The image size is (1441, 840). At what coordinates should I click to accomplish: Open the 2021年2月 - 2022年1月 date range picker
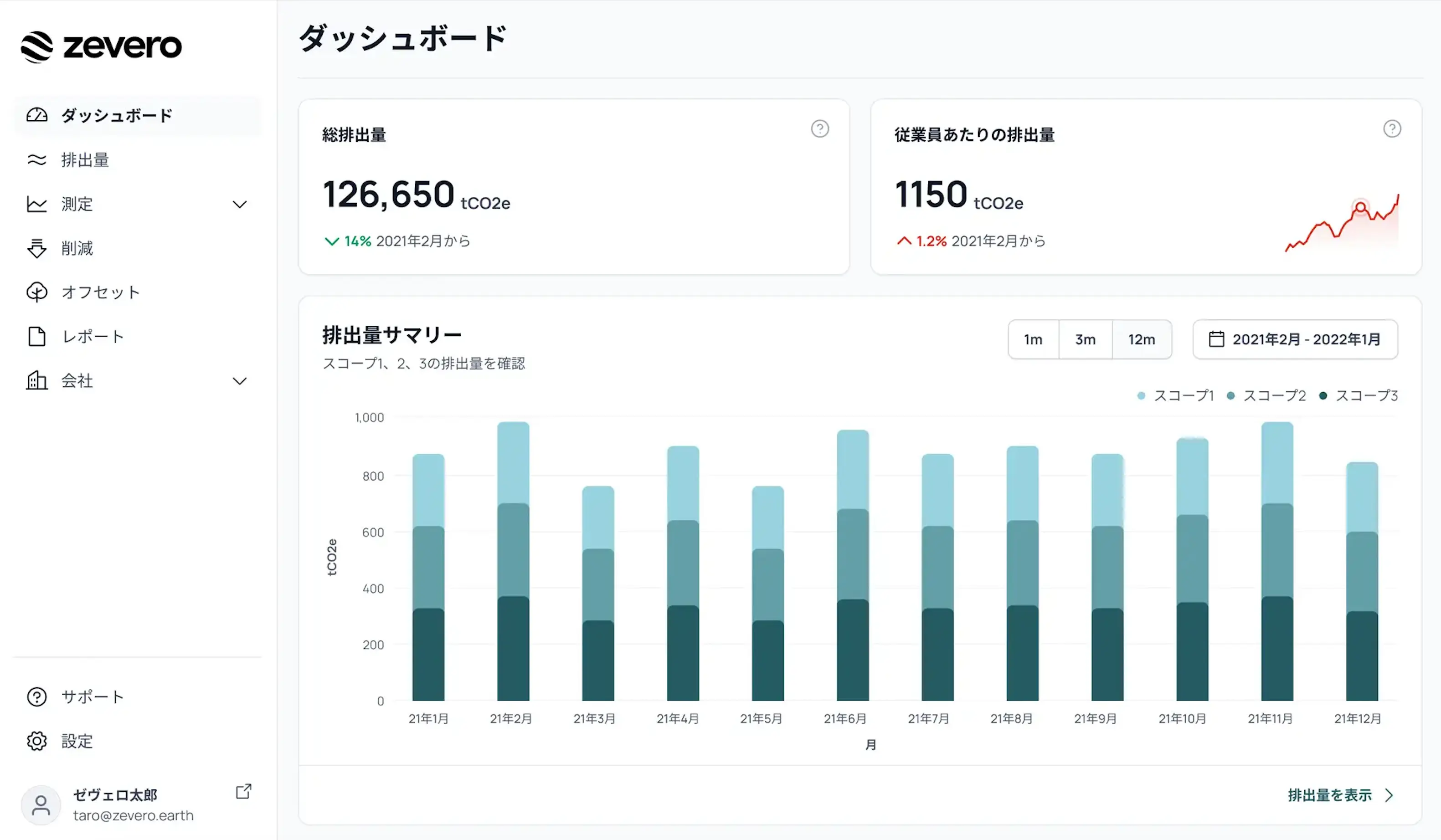tap(1295, 339)
